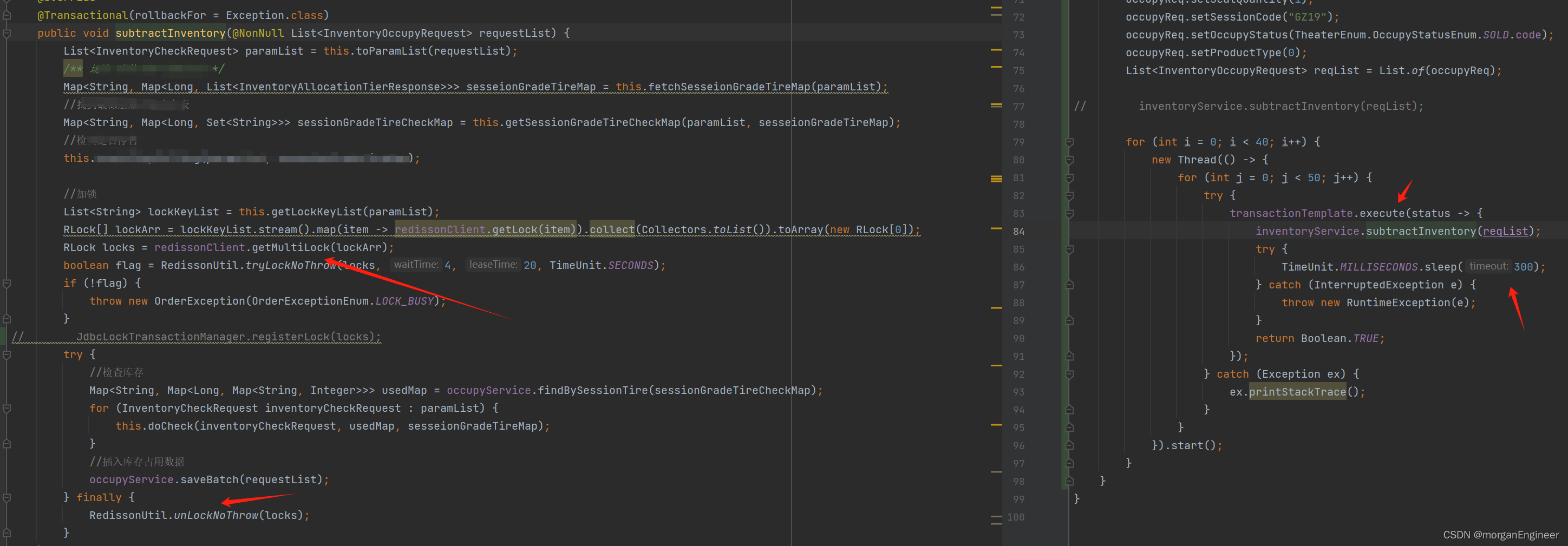
Task: Click the 'subtractInventory' method name in declaration
Action: (x=171, y=34)
